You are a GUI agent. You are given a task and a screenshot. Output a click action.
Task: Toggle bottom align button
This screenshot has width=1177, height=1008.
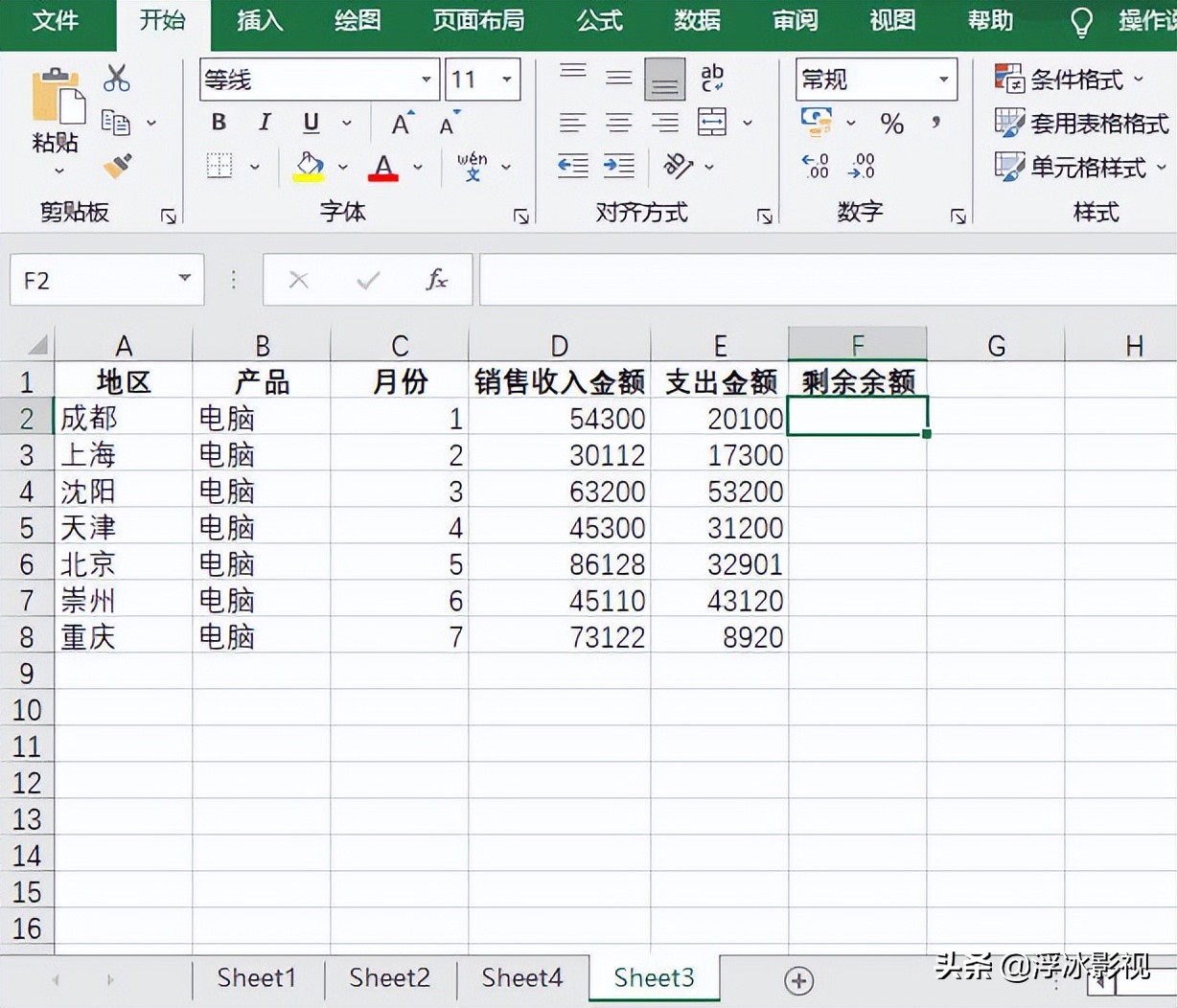pos(665,79)
